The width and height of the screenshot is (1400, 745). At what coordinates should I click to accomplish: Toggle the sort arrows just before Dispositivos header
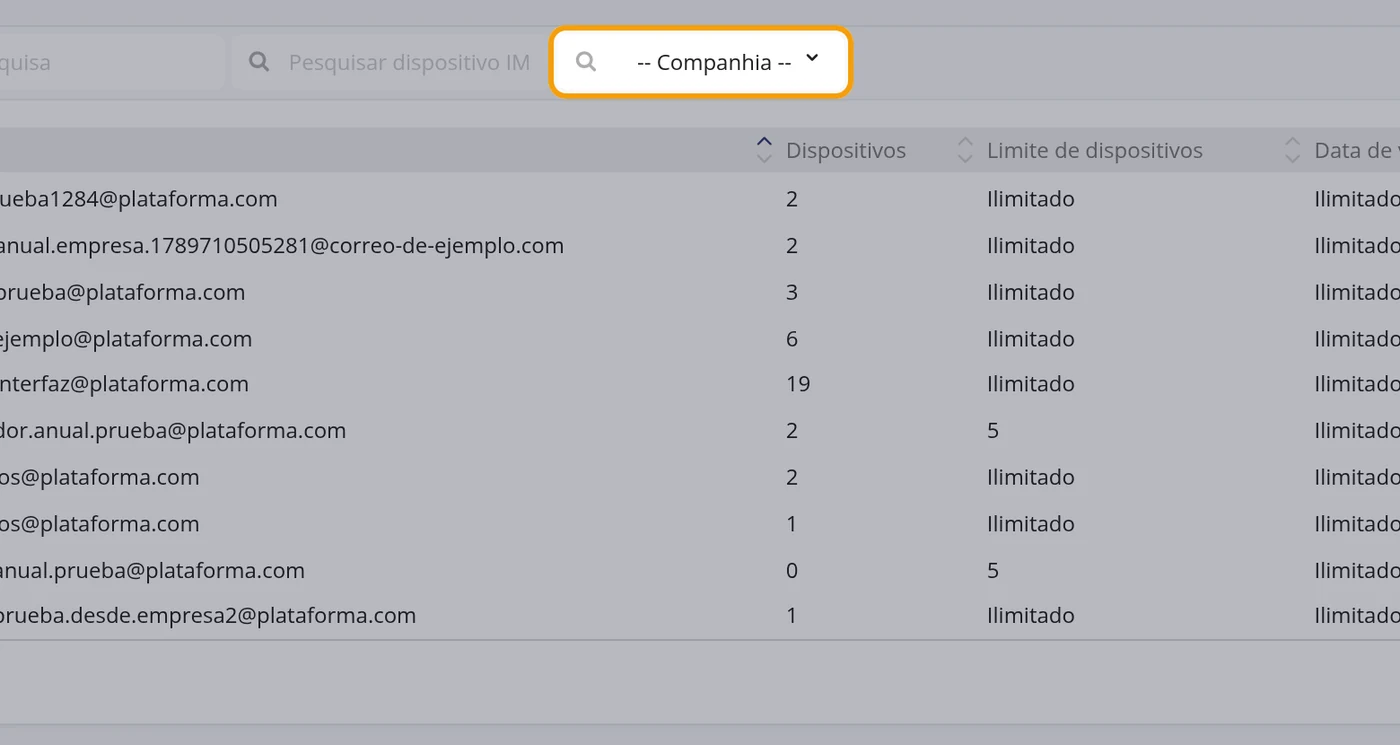(765, 150)
